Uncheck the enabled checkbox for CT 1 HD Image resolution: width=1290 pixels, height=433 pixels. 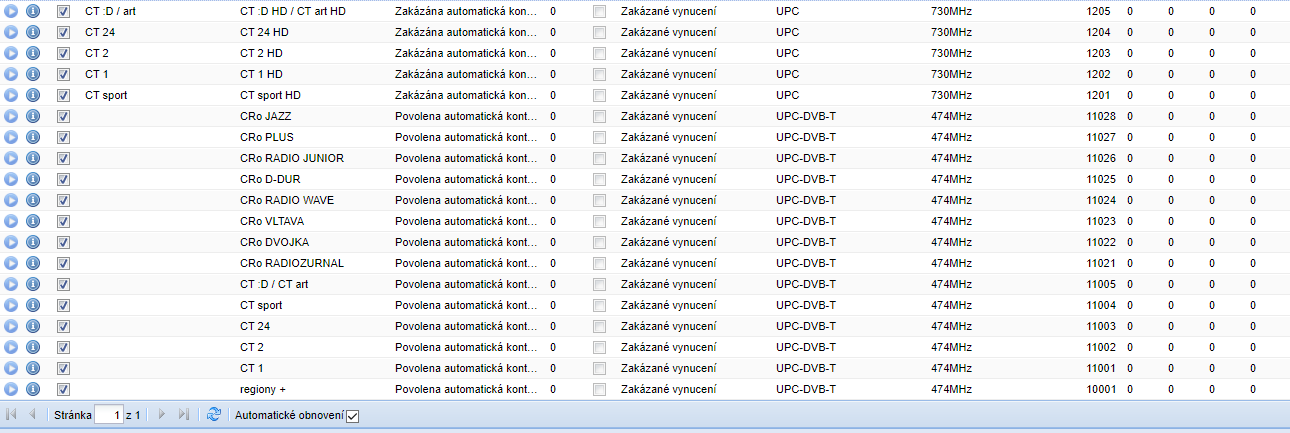coord(64,74)
